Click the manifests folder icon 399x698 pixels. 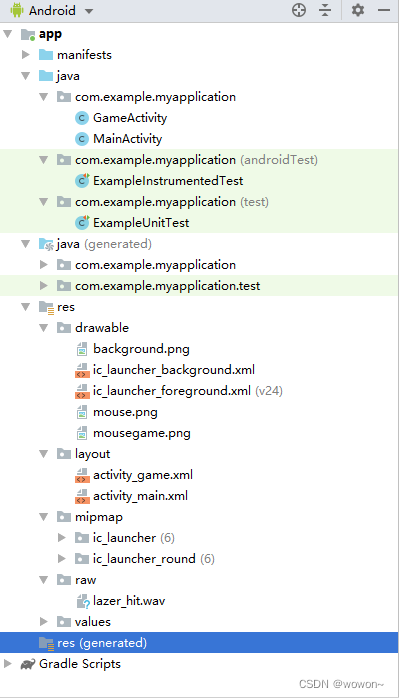point(46,55)
